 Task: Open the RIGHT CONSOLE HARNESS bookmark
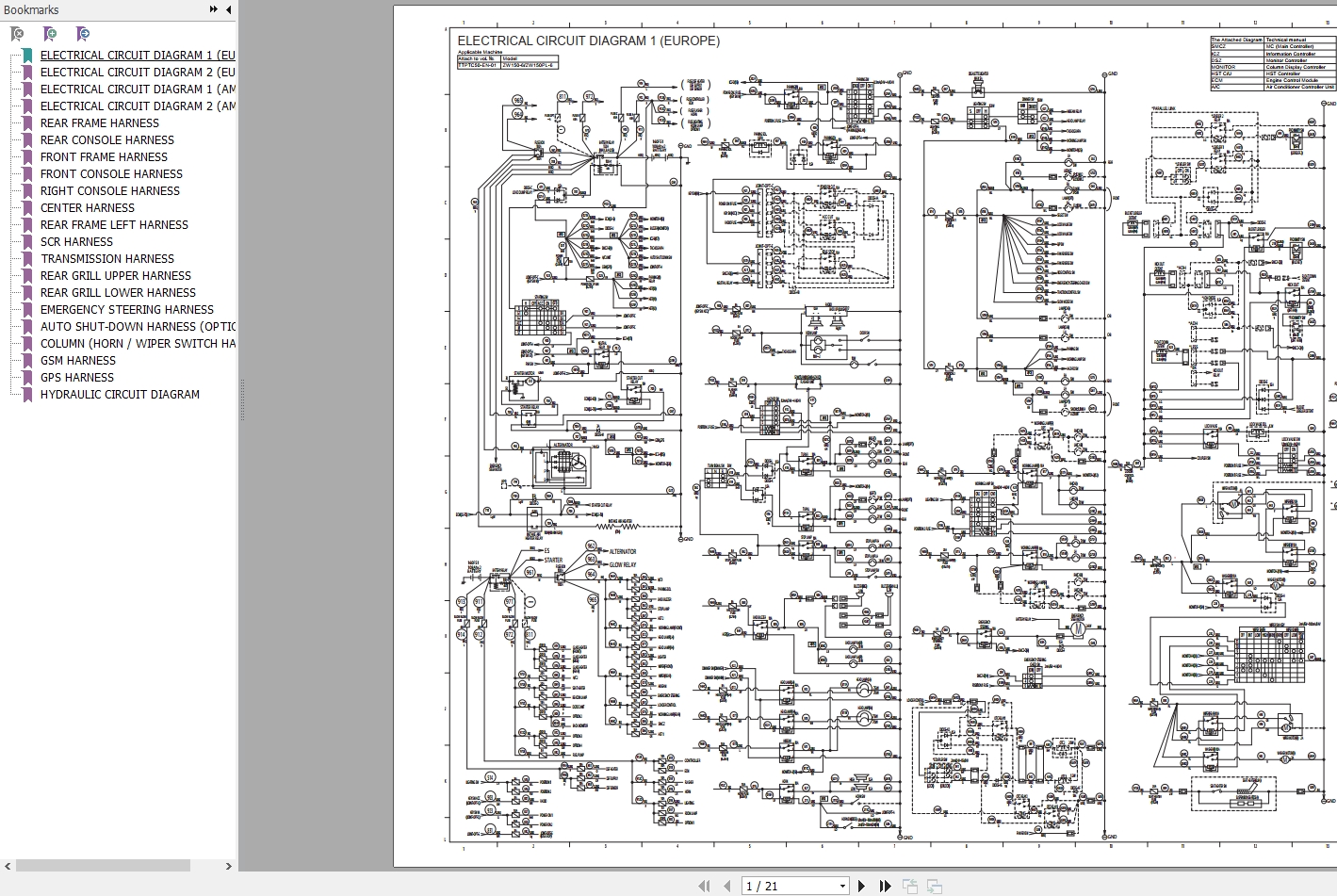[110, 191]
